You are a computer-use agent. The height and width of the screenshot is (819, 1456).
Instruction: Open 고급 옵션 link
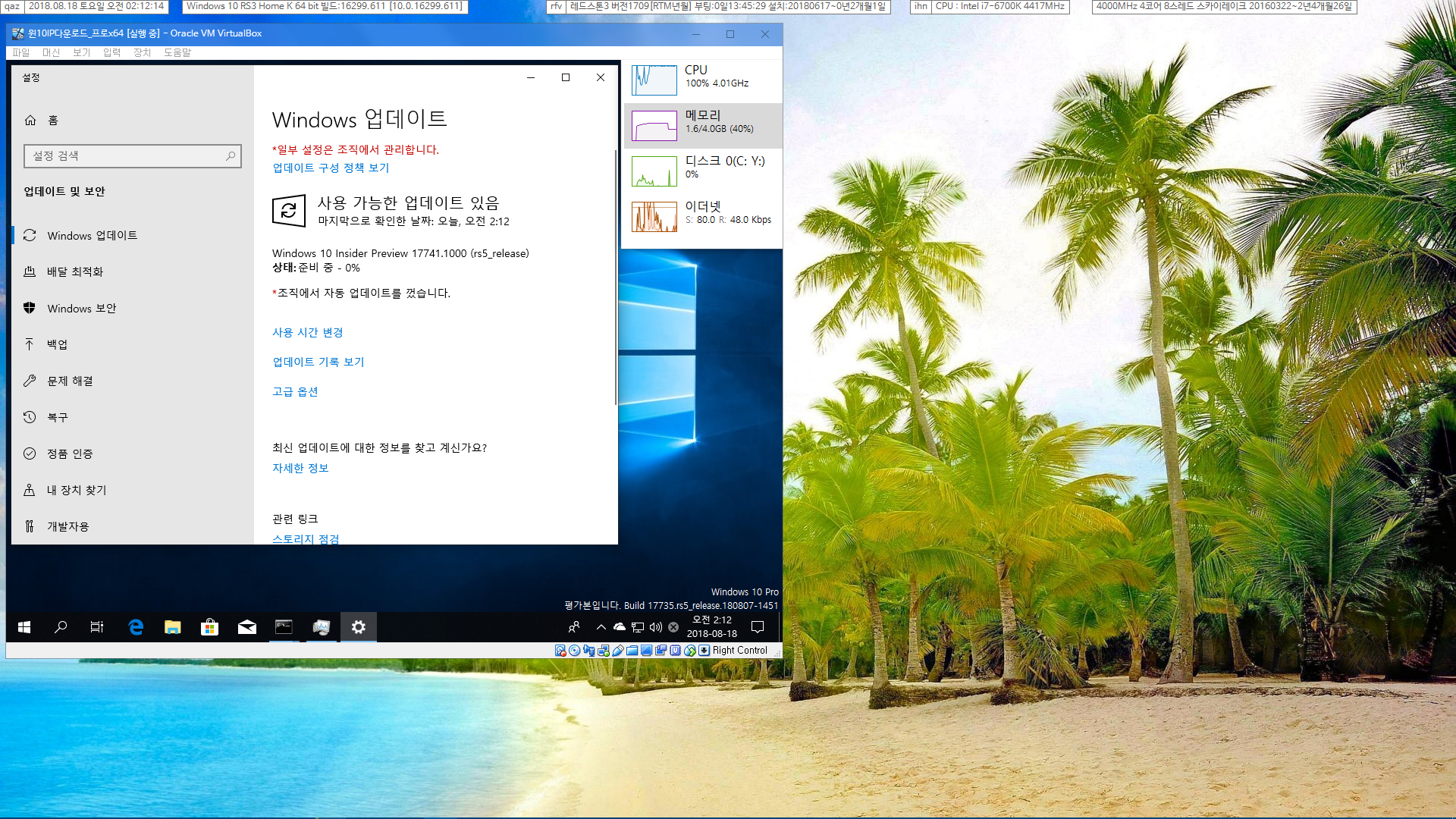pos(295,391)
